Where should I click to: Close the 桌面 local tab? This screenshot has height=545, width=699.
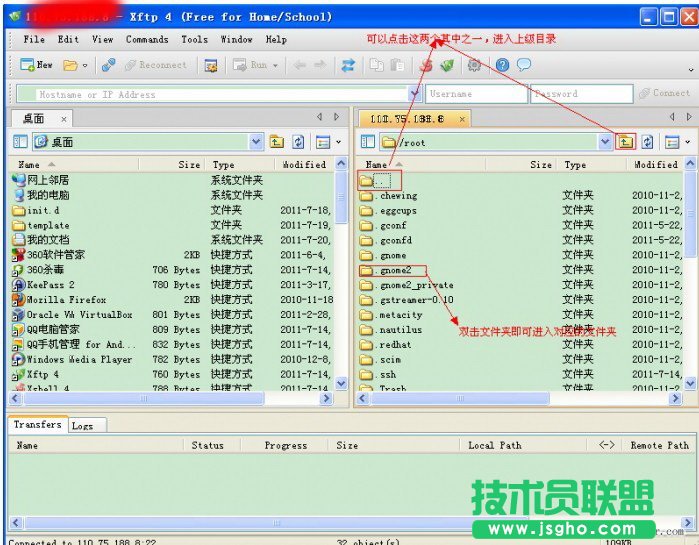pos(64,119)
